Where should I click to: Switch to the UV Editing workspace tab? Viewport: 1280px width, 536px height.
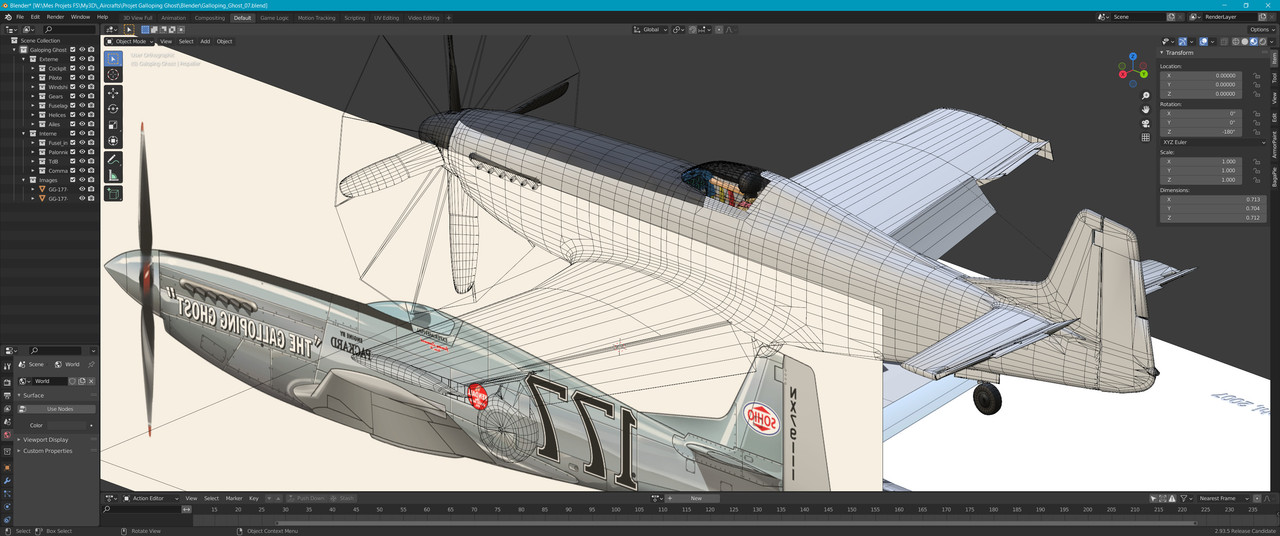386,17
